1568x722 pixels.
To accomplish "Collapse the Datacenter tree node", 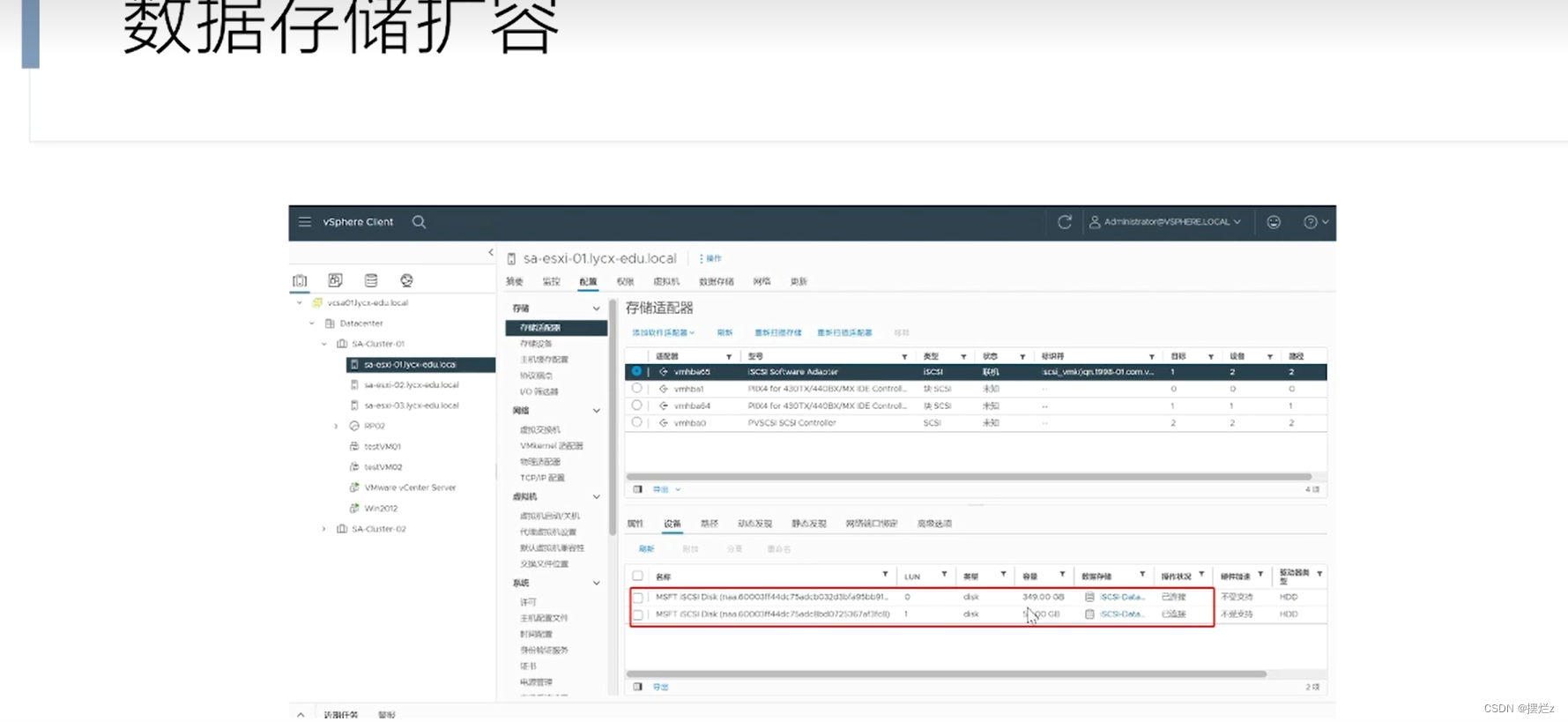I will [312, 324].
